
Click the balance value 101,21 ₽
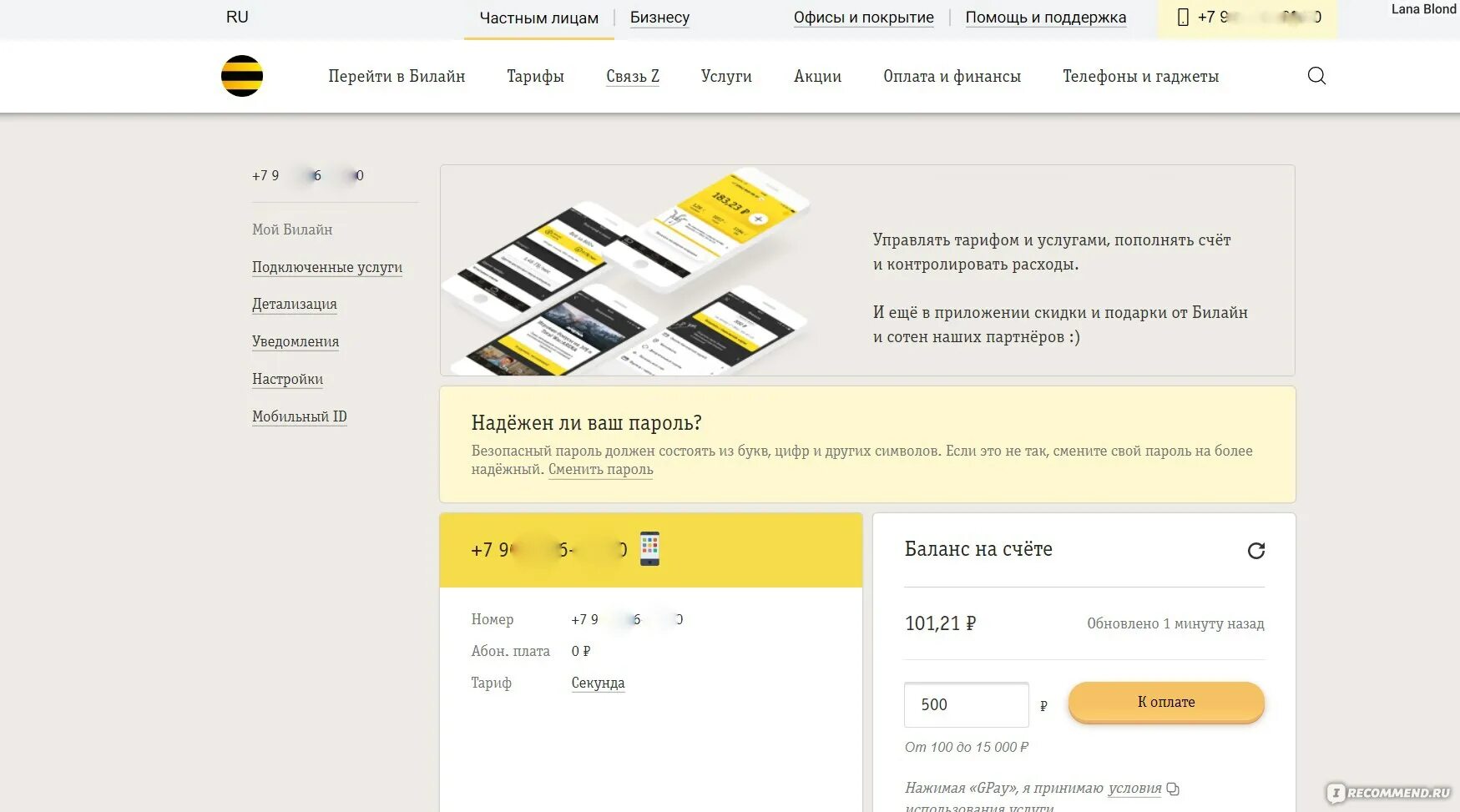[x=940, y=623]
